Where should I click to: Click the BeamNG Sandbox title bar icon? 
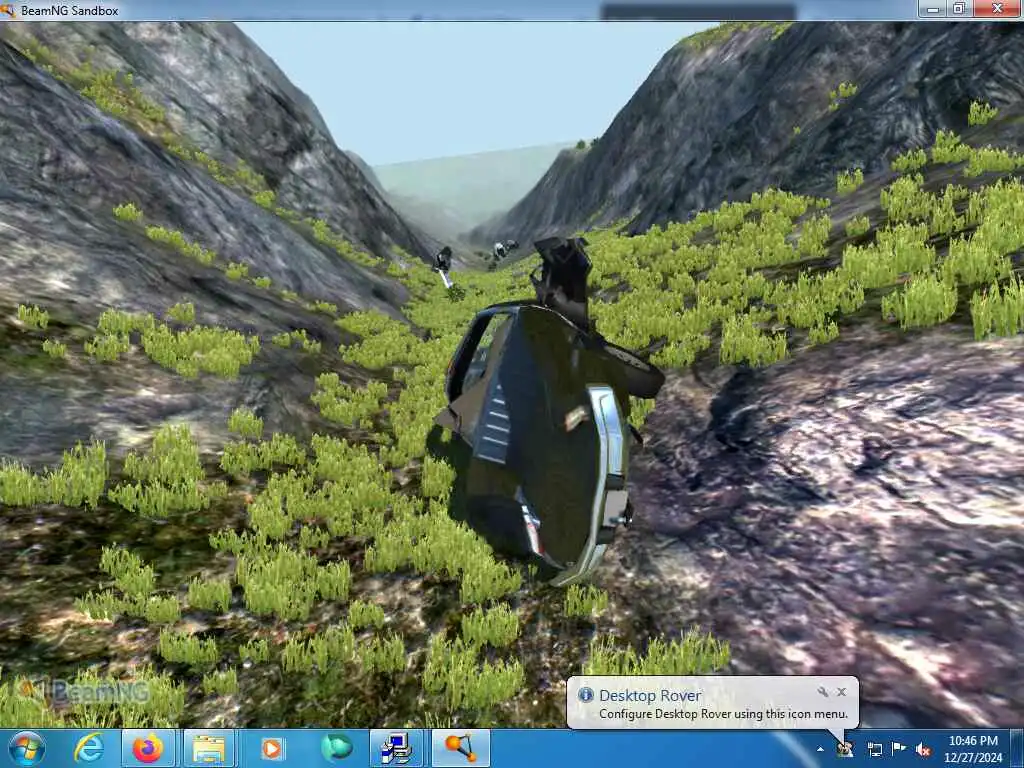tap(7, 10)
